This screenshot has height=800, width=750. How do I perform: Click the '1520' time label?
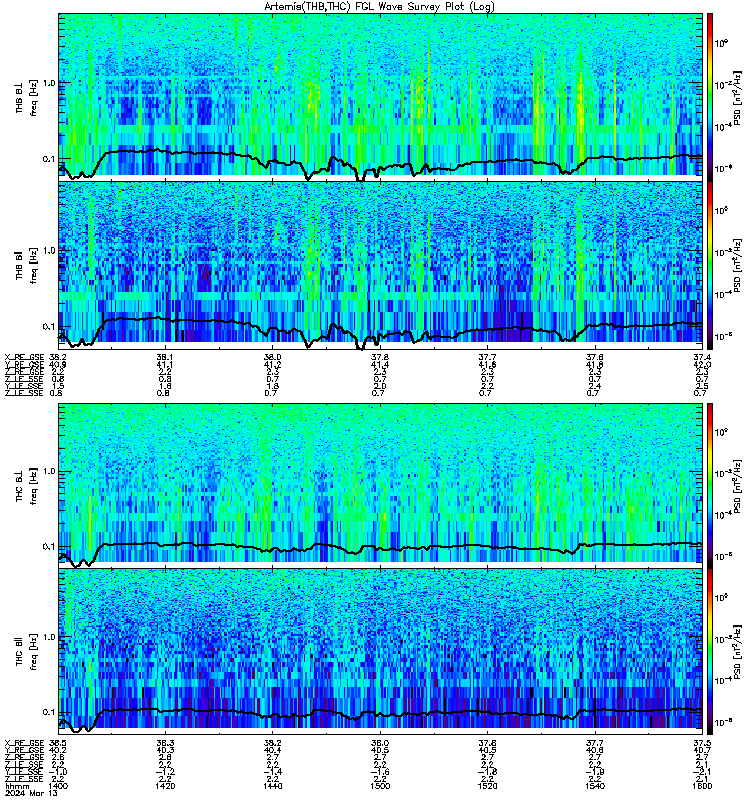click(x=487, y=786)
